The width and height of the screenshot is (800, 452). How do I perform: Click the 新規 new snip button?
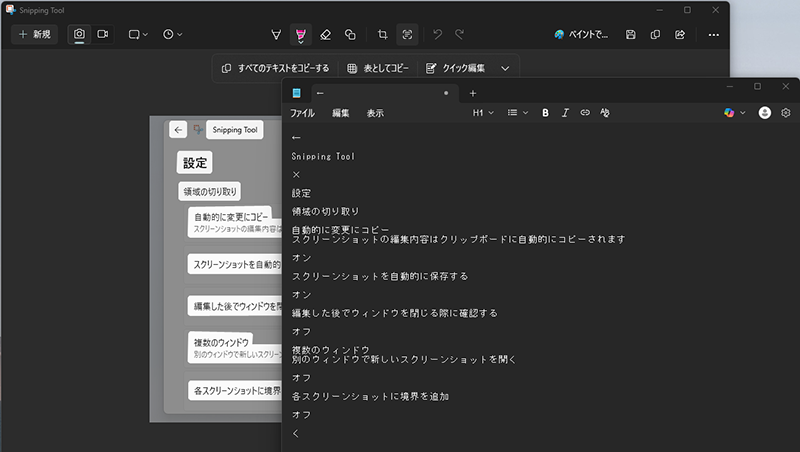click(35, 34)
